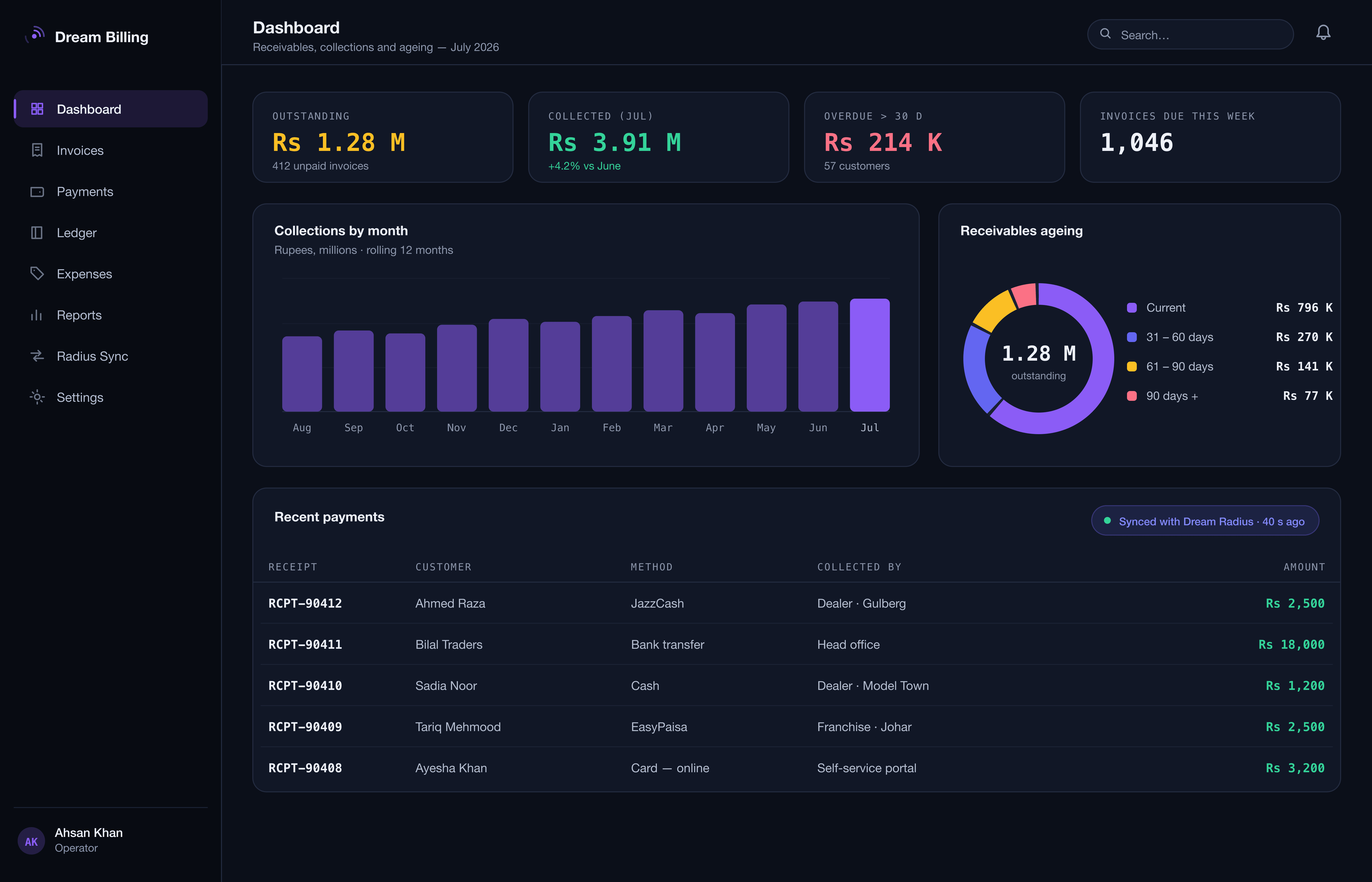
Task: Click customer Sadia Noor
Action: [x=446, y=686]
